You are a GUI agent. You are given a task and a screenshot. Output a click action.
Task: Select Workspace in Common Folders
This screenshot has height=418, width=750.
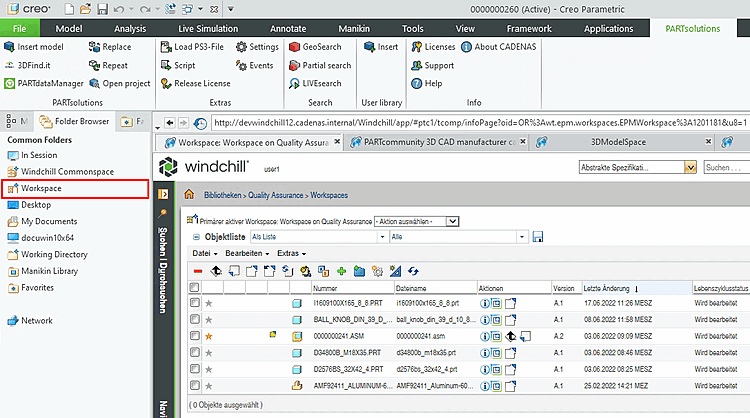coord(42,188)
